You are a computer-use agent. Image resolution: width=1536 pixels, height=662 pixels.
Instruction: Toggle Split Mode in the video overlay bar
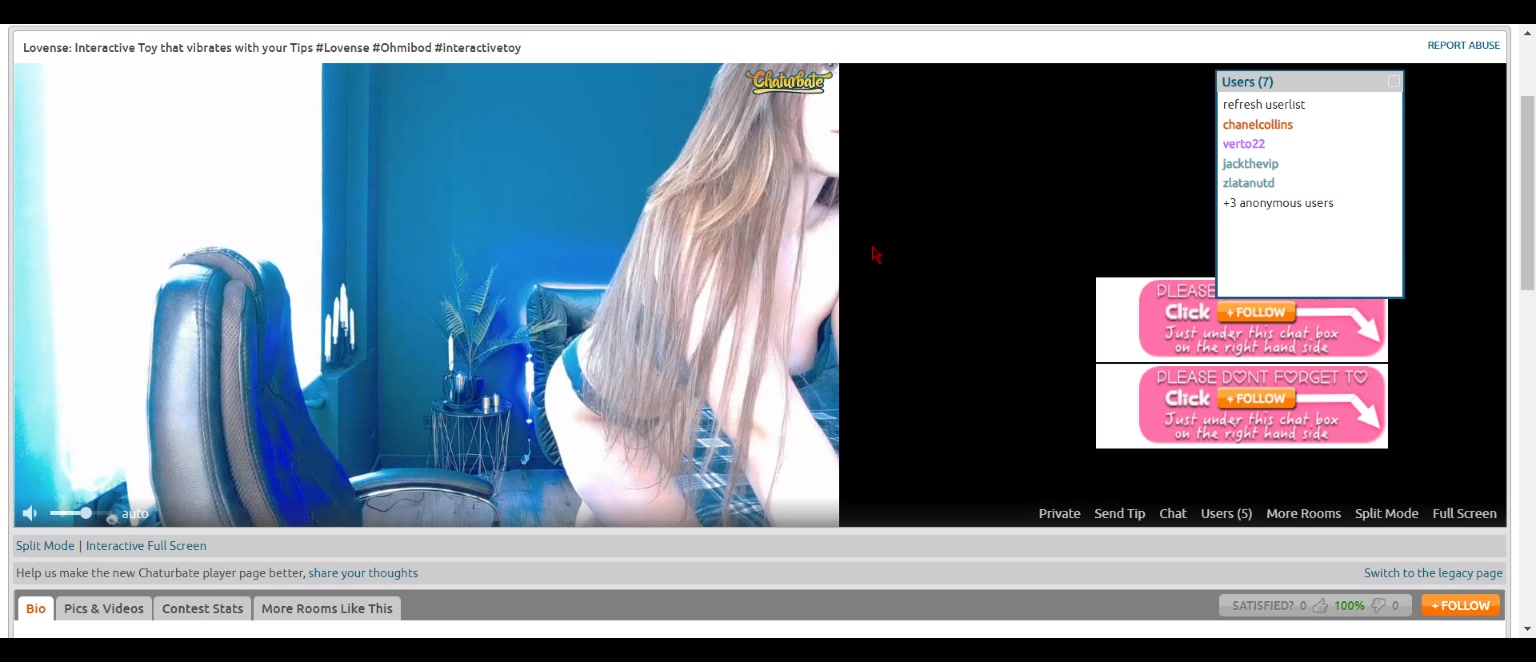coord(1386,514)
